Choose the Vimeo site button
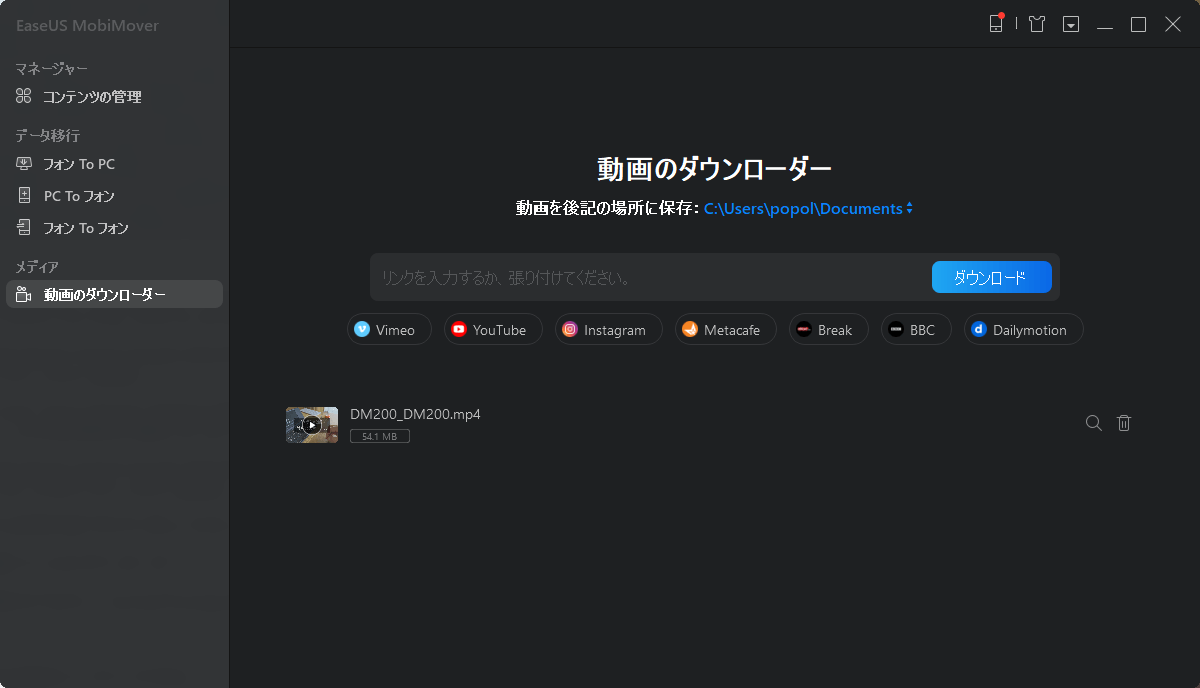 [389, 329]
